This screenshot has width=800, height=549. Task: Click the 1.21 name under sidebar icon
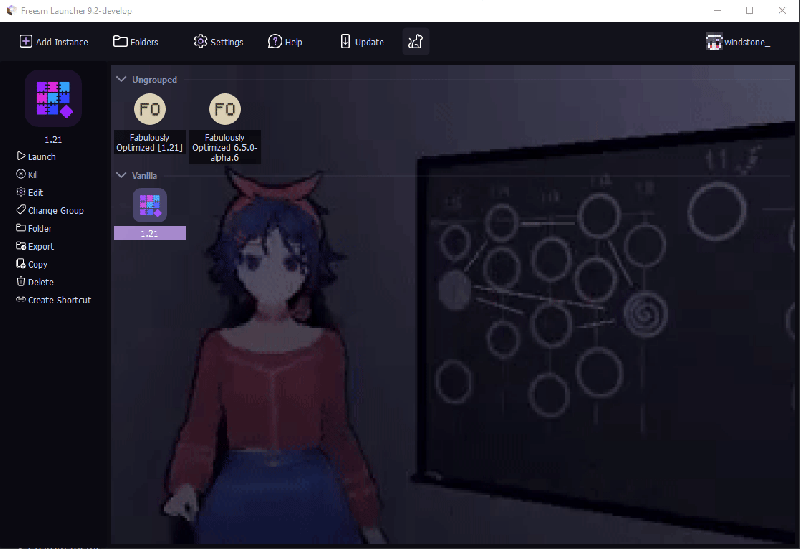tap(53, 139)
